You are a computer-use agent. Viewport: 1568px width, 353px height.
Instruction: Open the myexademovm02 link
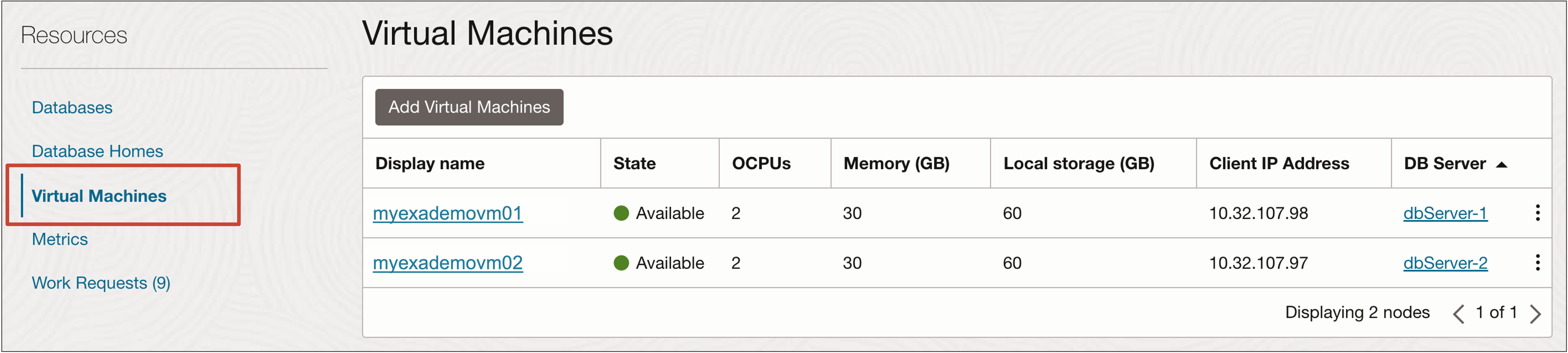pos(447,263)
